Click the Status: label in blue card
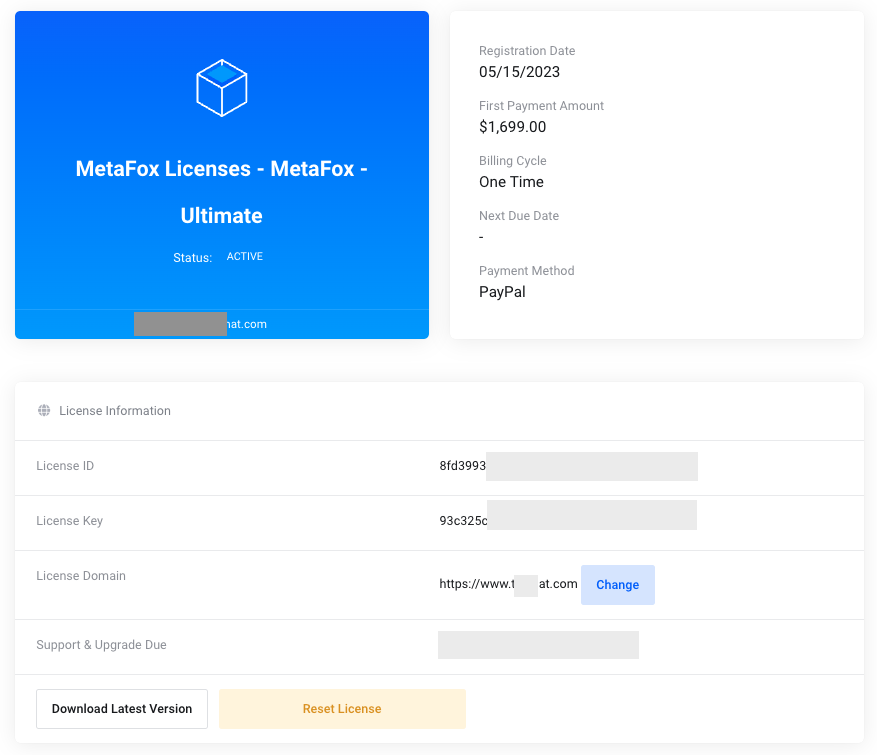The image size is (877, 755). pos(192,258)
